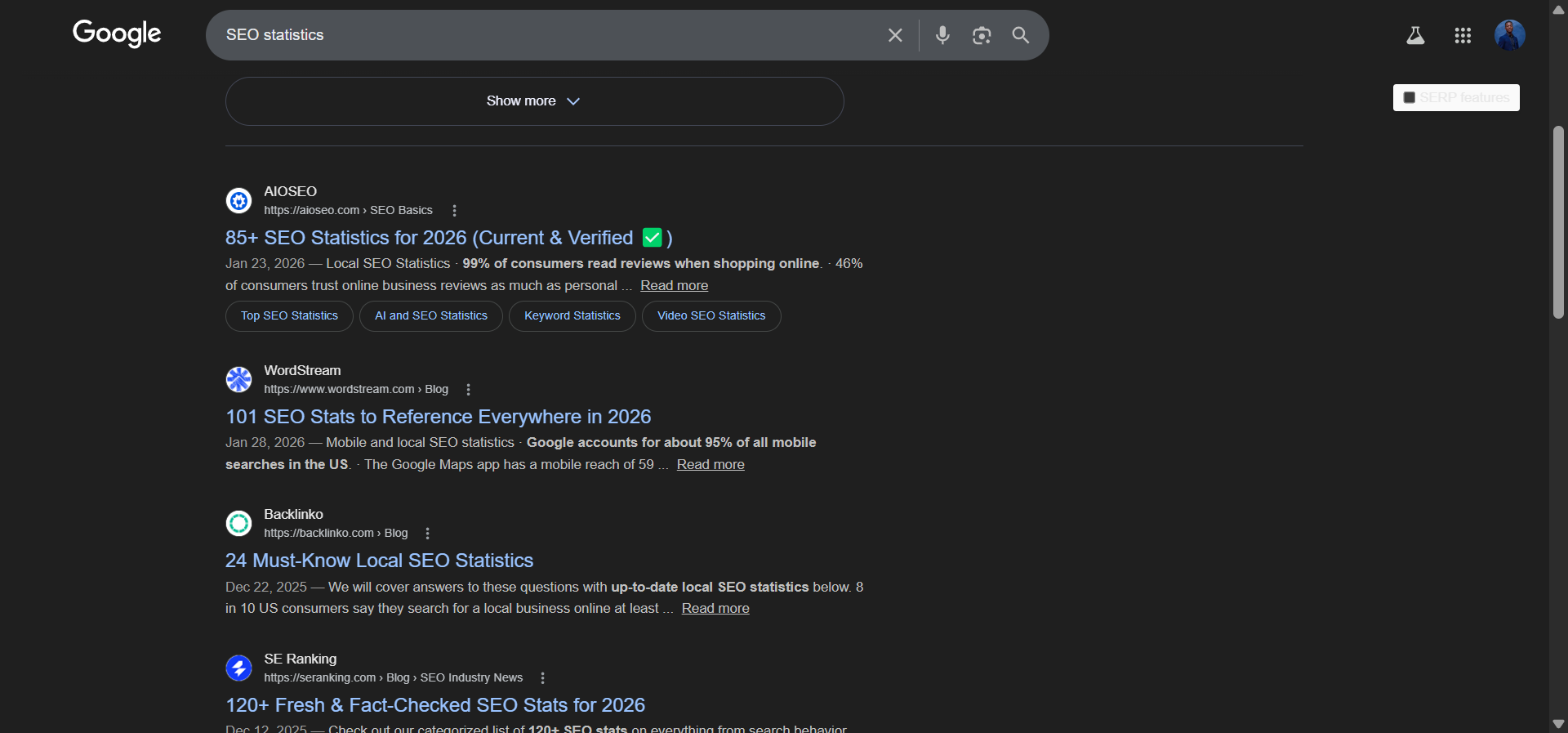
Task: Clear the search box text
Action: pos(895,35)
